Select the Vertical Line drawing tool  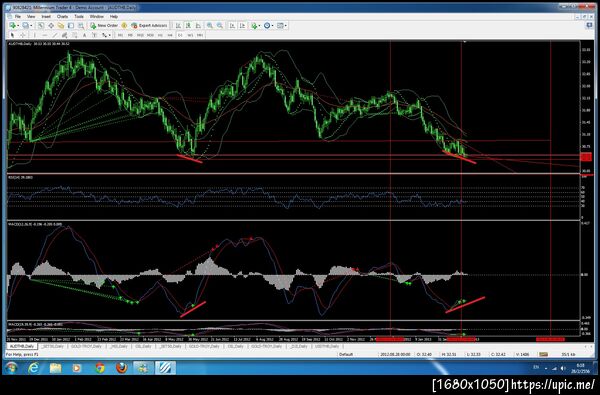point(34,35)
